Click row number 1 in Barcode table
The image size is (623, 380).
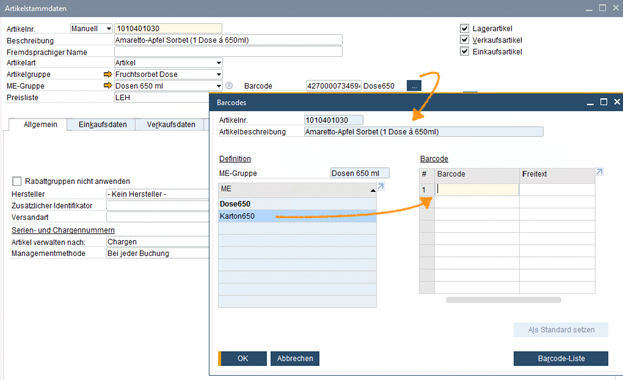[x=427, y=190]
